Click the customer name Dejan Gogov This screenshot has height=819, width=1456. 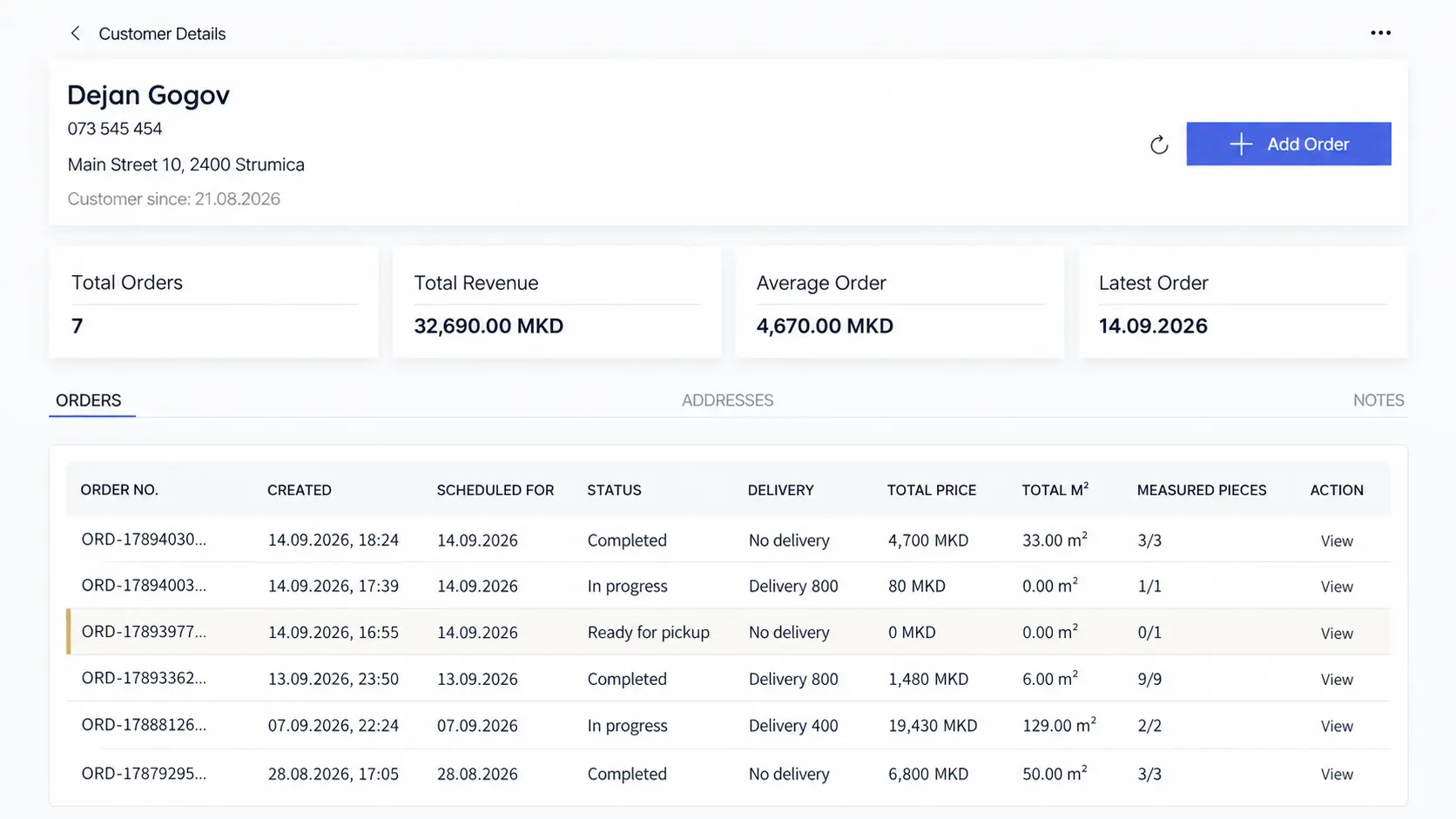tap(148, 95)
